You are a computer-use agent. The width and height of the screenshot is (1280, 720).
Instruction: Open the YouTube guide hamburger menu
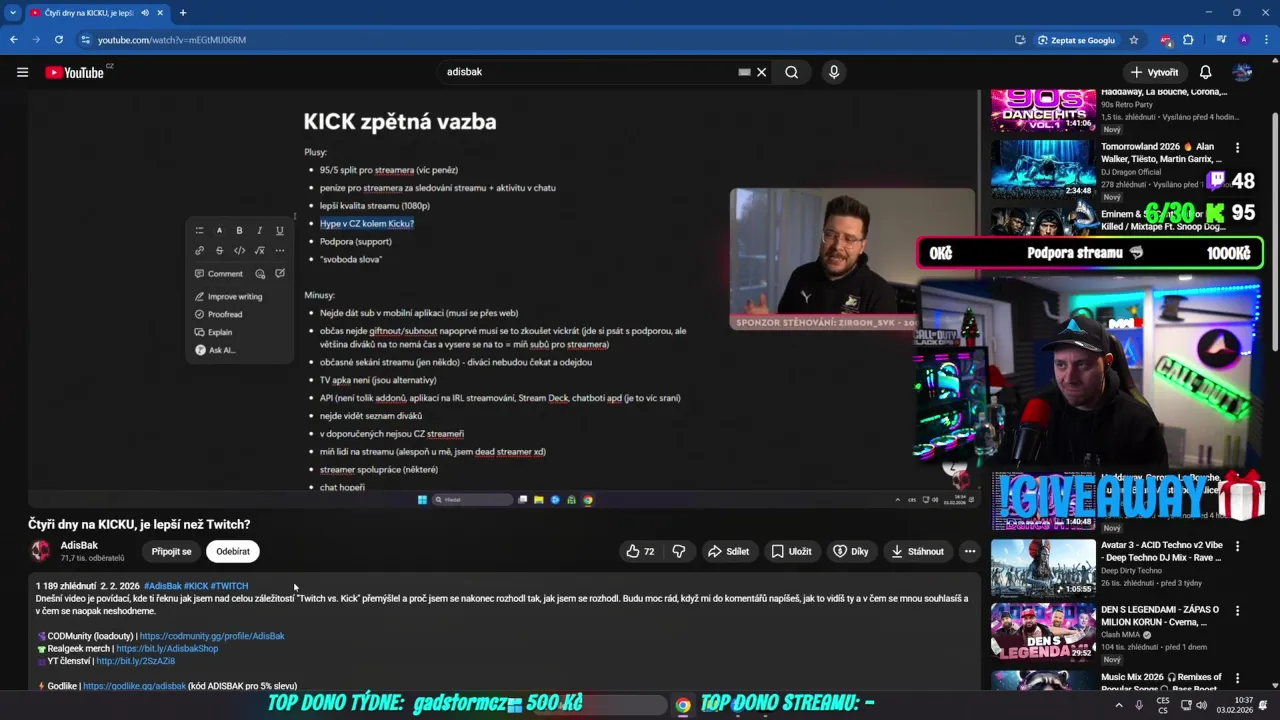pyautogui.click(x=22, y=72)
